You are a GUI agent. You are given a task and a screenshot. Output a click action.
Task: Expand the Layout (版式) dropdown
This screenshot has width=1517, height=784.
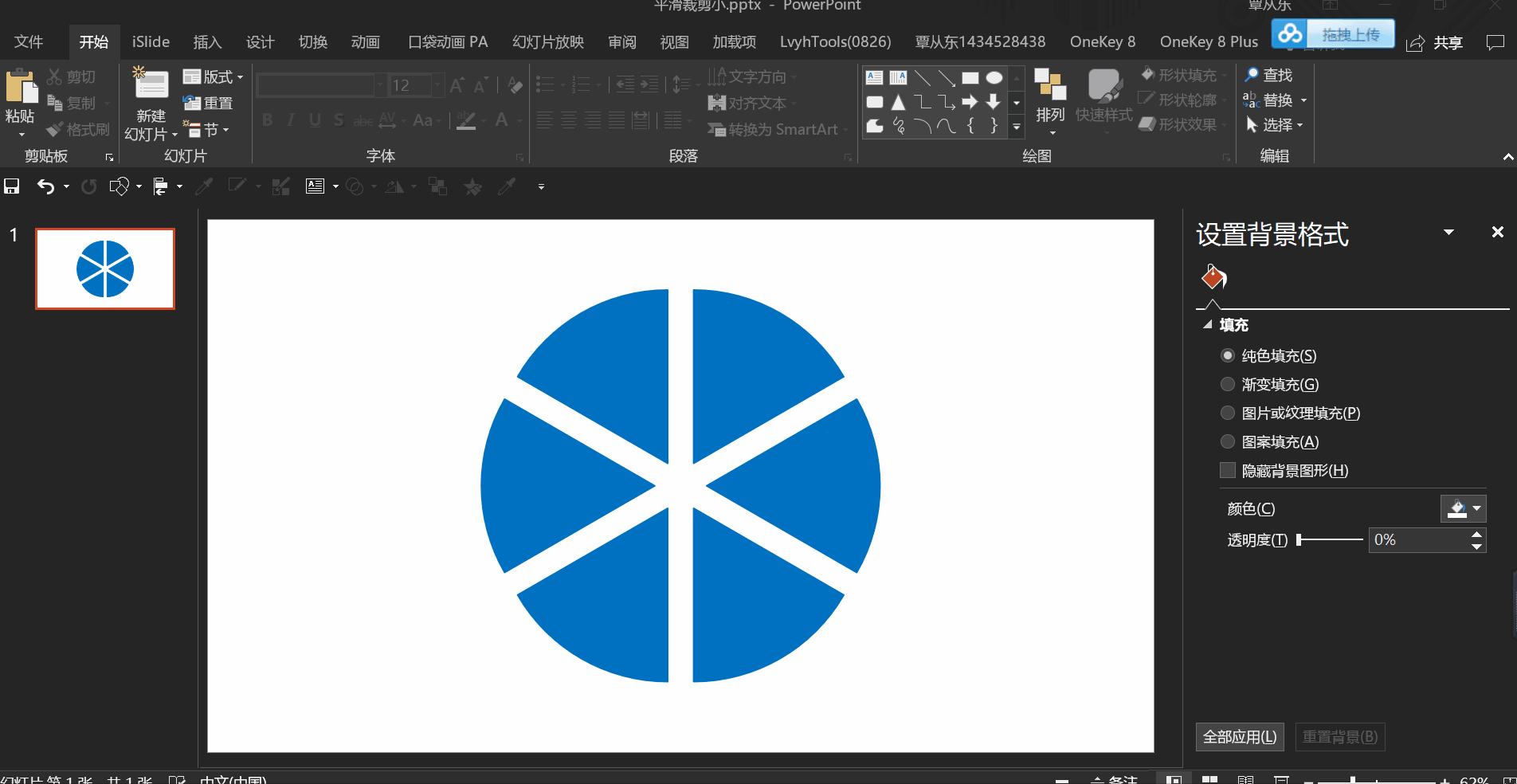213,76
